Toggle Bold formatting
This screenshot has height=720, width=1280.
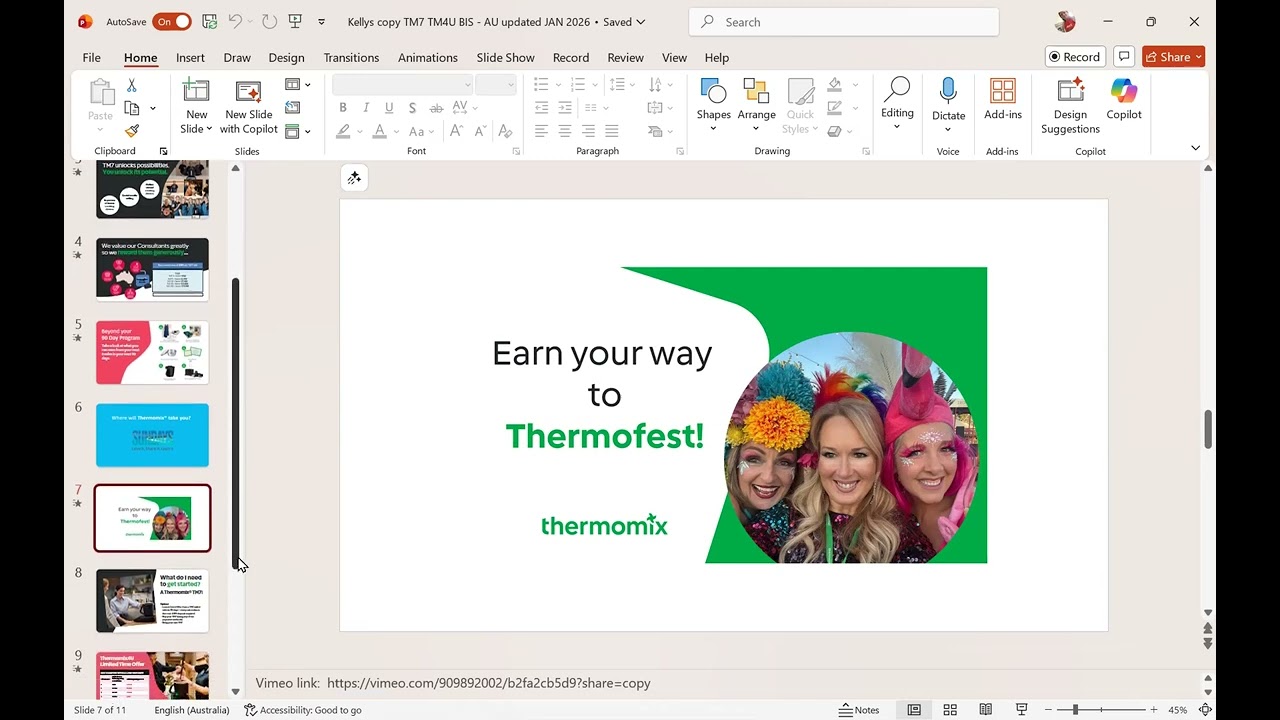click(x=343, y=108)
